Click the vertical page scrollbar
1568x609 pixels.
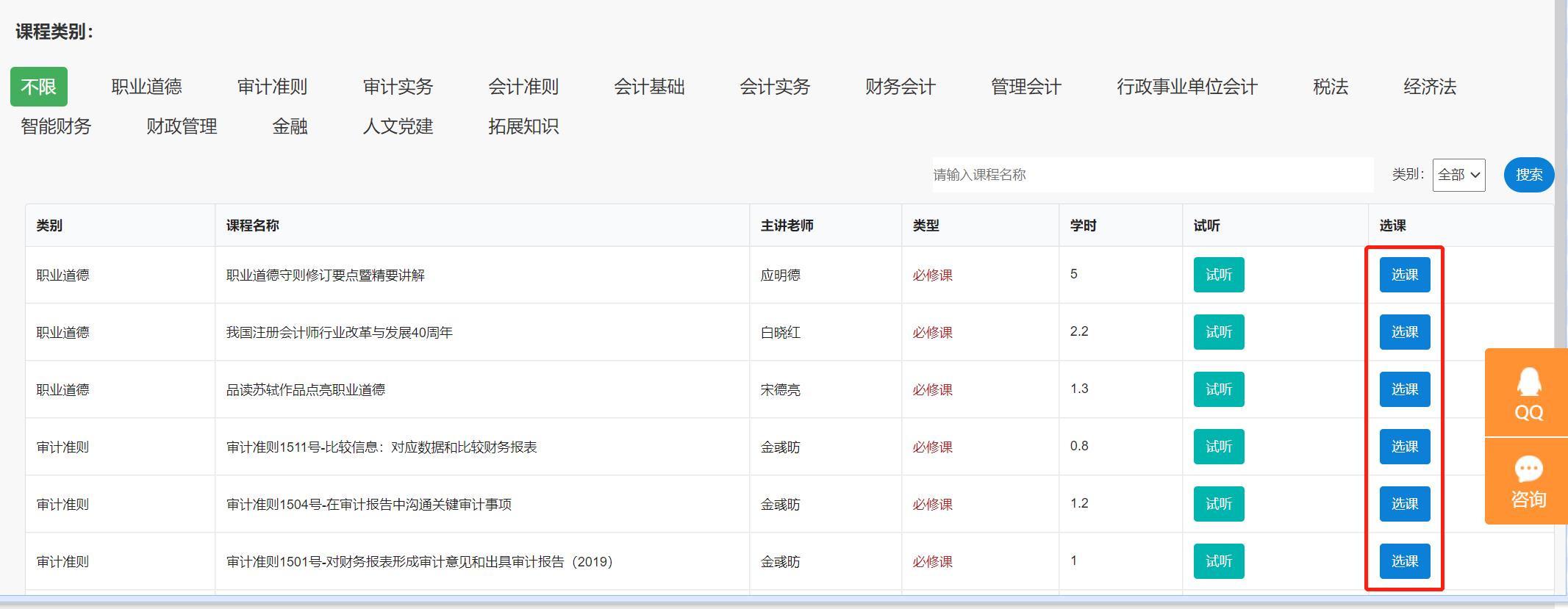[x=1561, y=220]
